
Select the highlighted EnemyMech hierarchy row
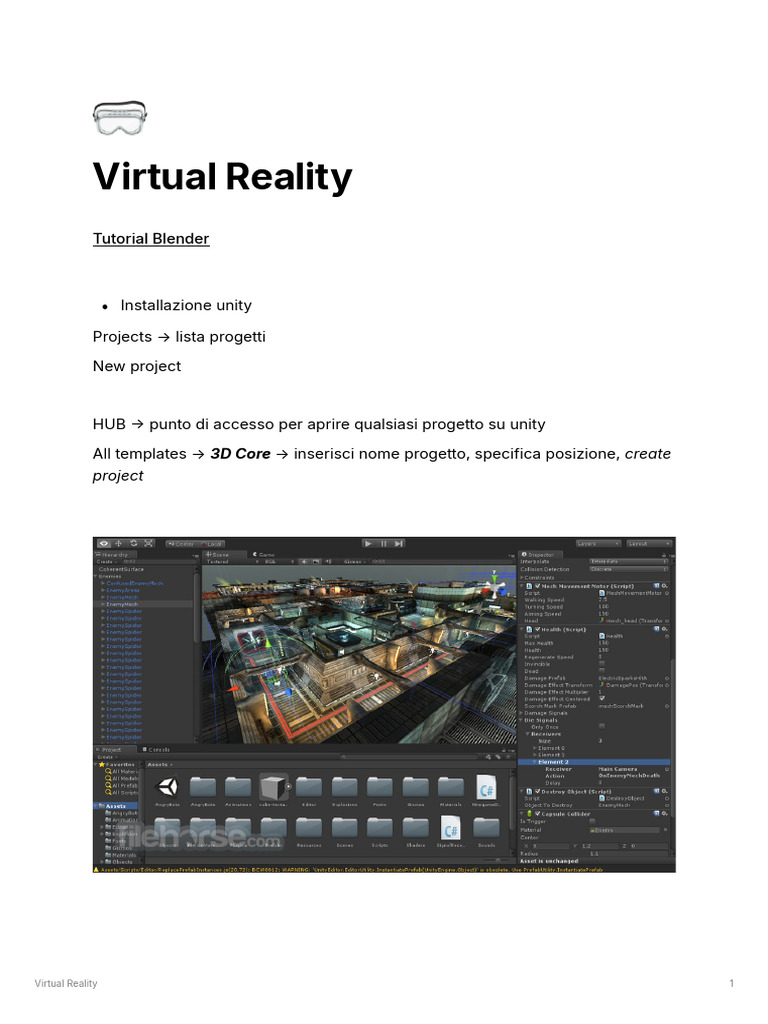144,605
